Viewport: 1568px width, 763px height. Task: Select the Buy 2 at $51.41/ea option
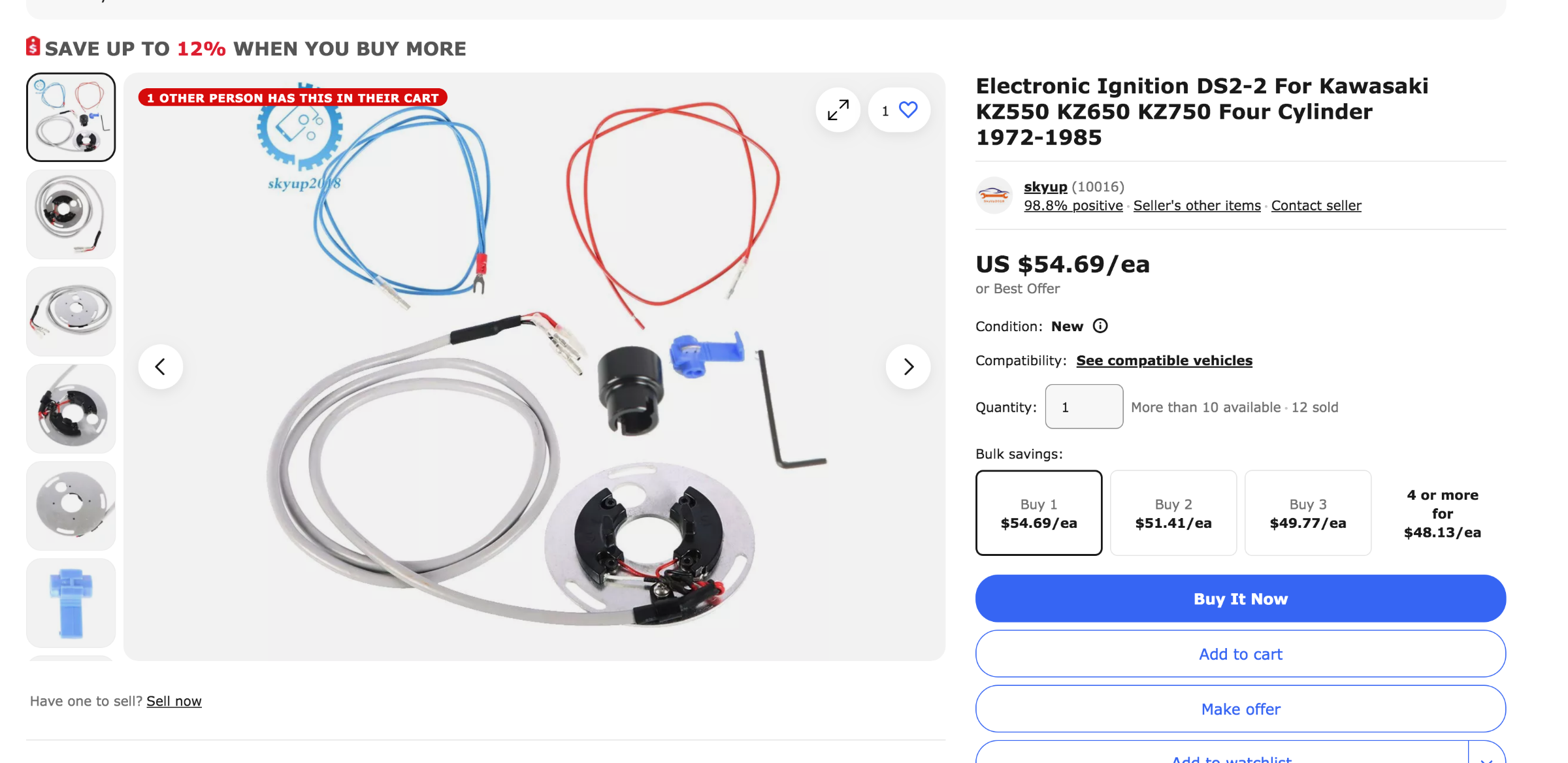1173,513
